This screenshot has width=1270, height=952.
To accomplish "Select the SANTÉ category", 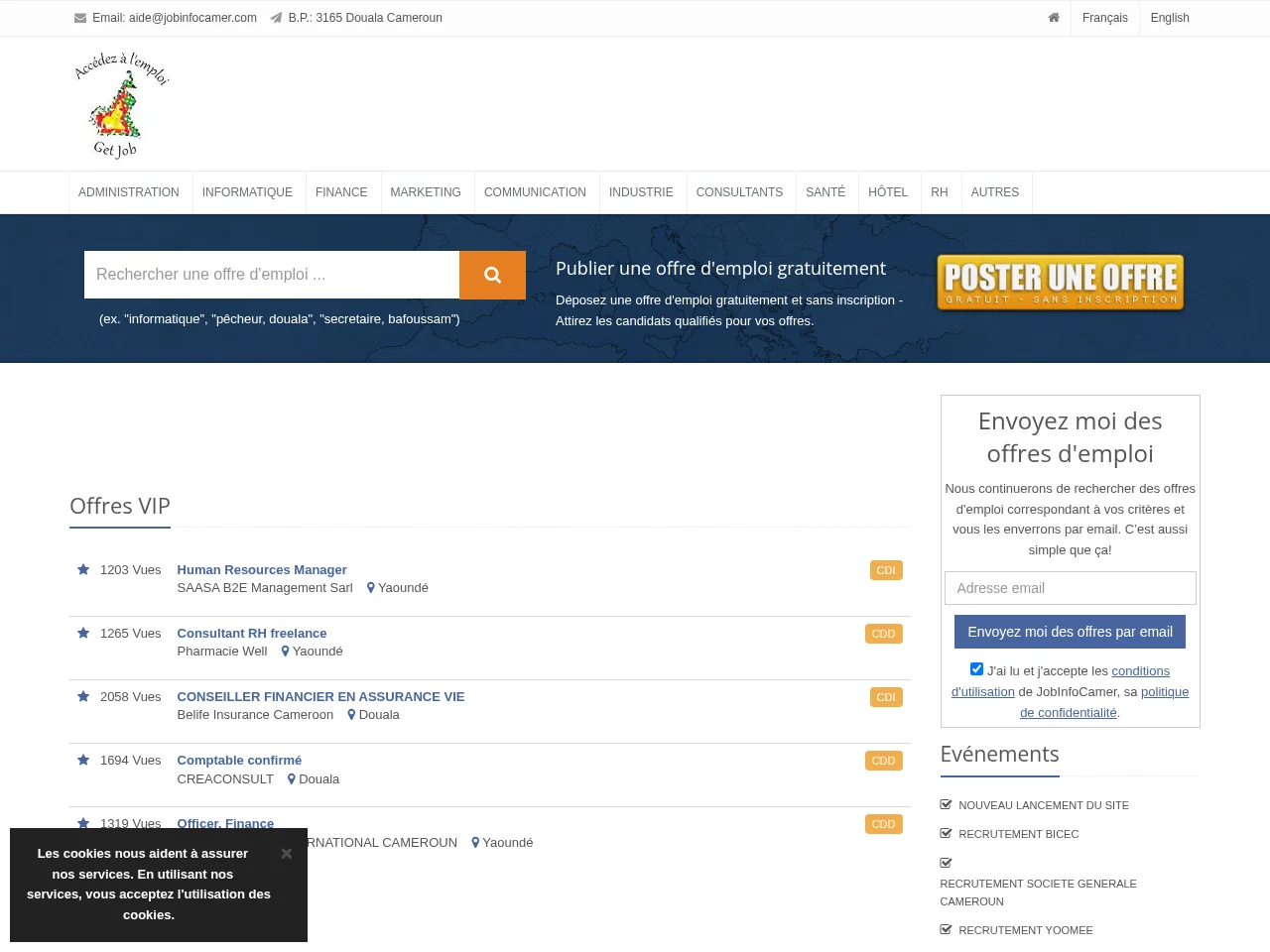I will pos(825,192).
